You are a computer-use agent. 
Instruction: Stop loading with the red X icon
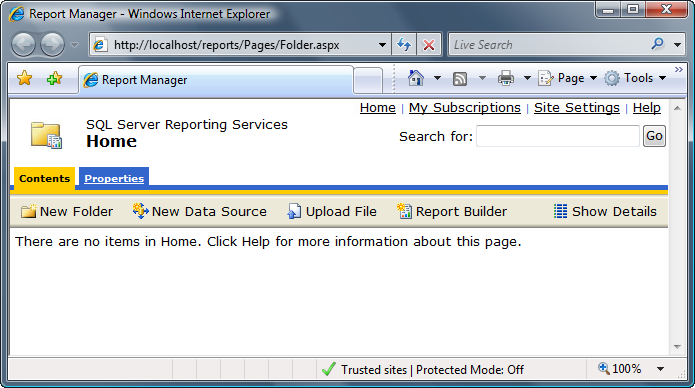pos(429,45)
